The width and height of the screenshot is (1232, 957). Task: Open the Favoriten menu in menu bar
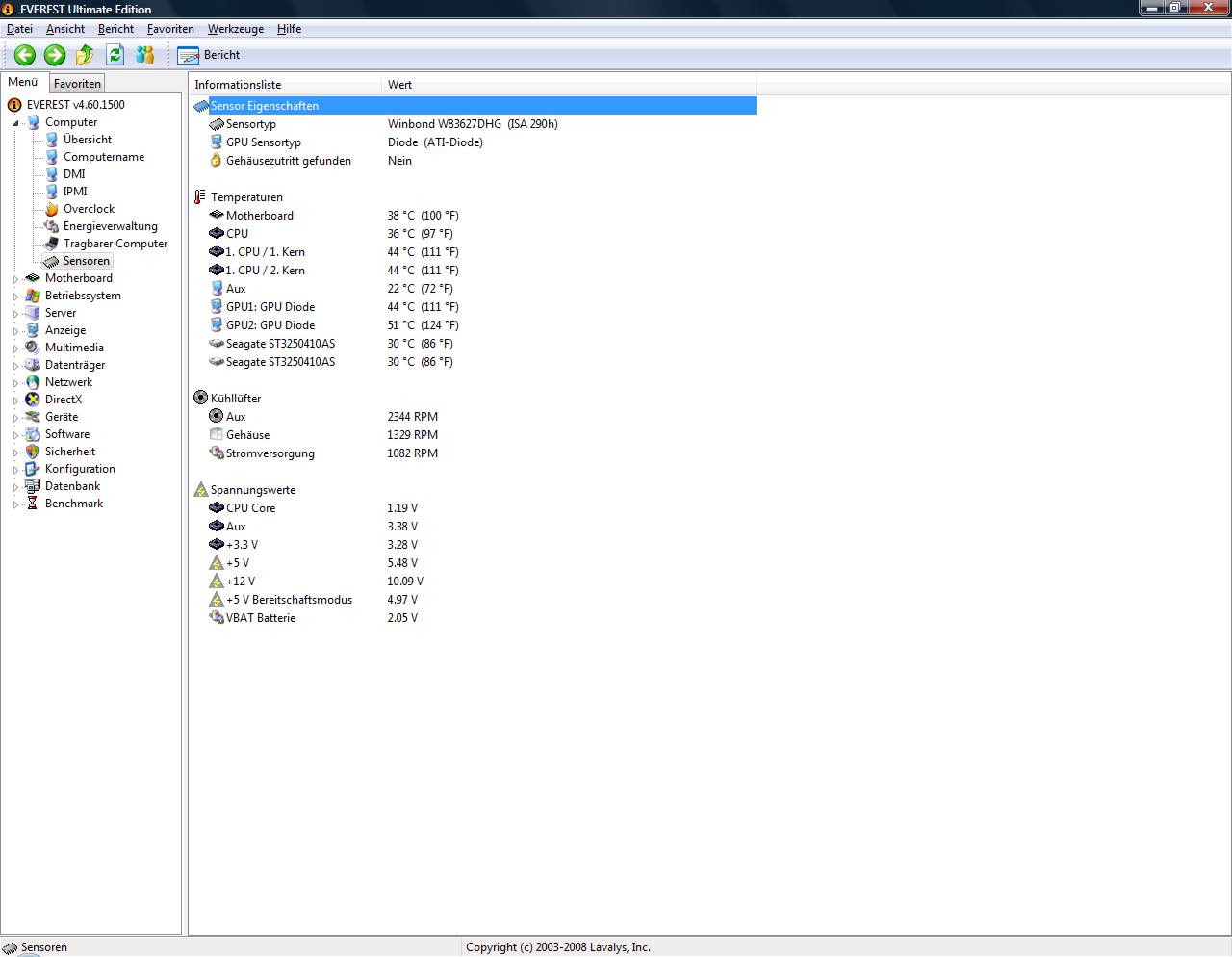pos(170,29)
